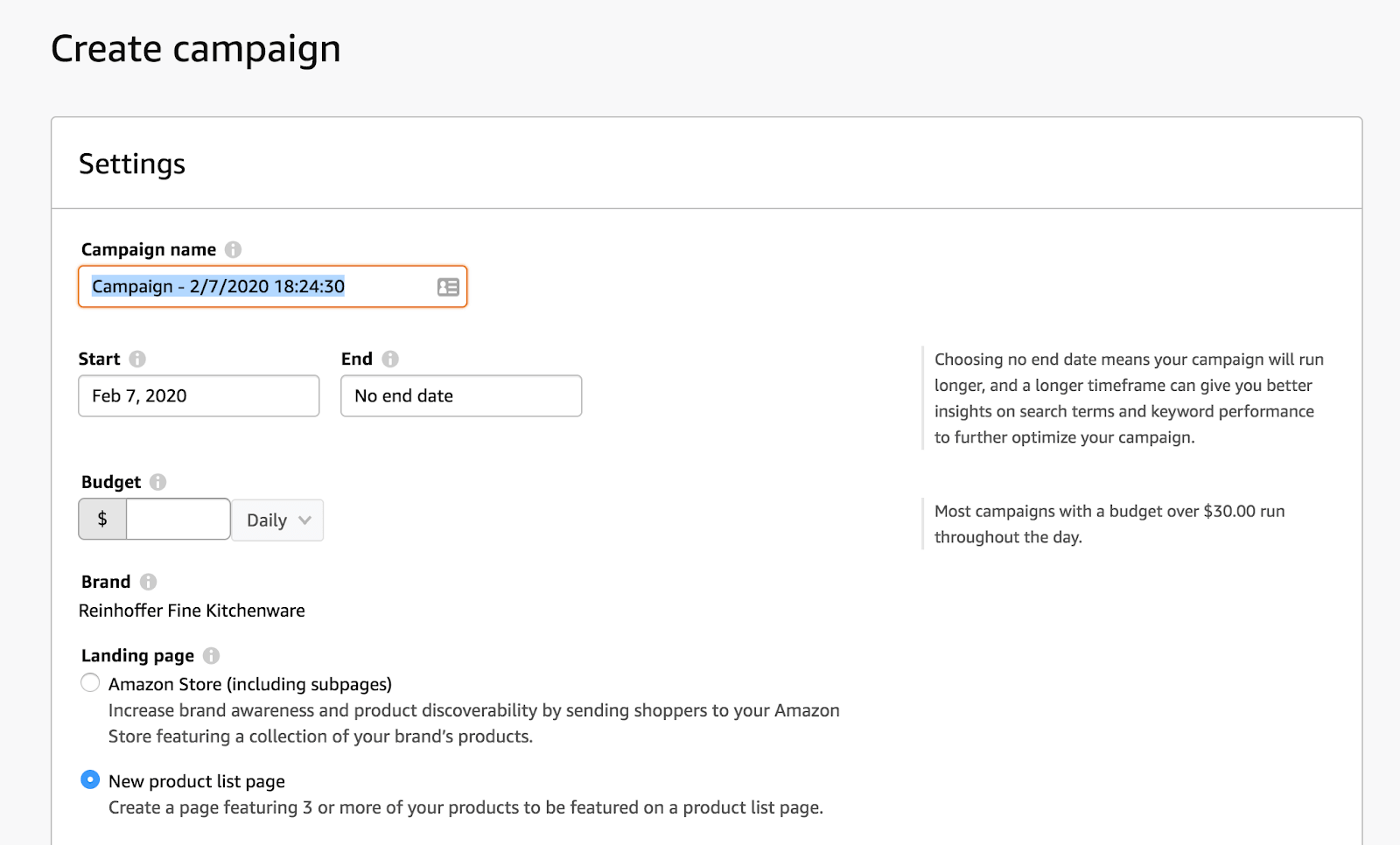Open the Brand info icon
The height and width of the screenshot is (845, 1400).
point(148,582)
